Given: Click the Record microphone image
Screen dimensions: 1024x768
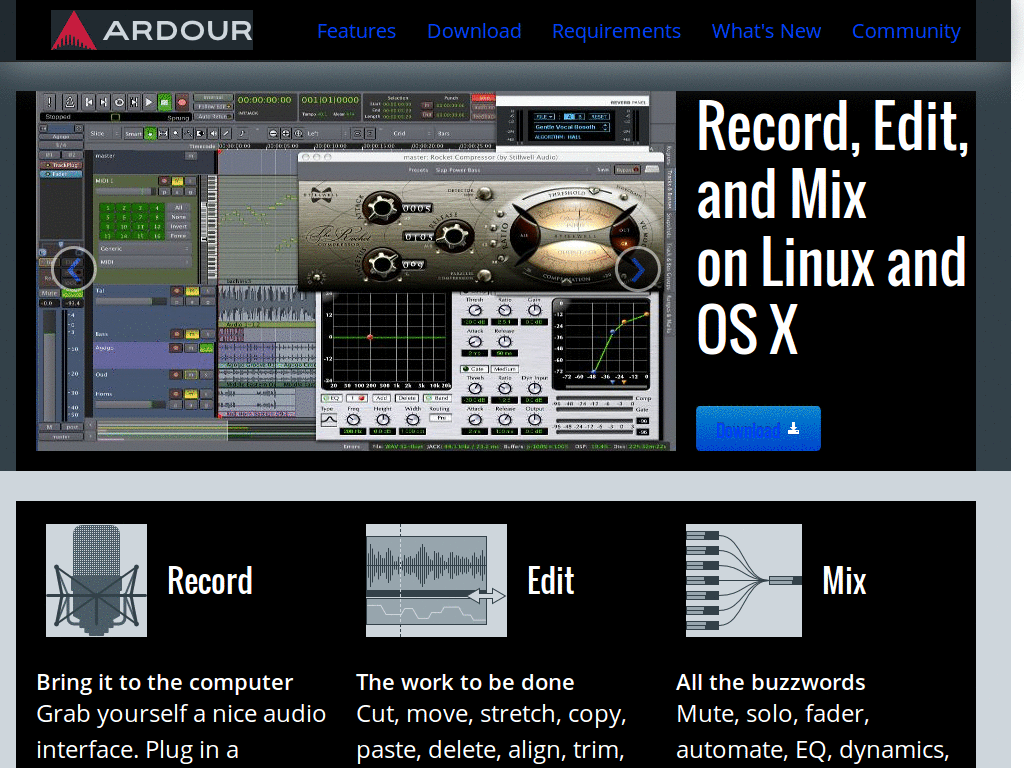Looking at the screenshot, I should (97, 580).
